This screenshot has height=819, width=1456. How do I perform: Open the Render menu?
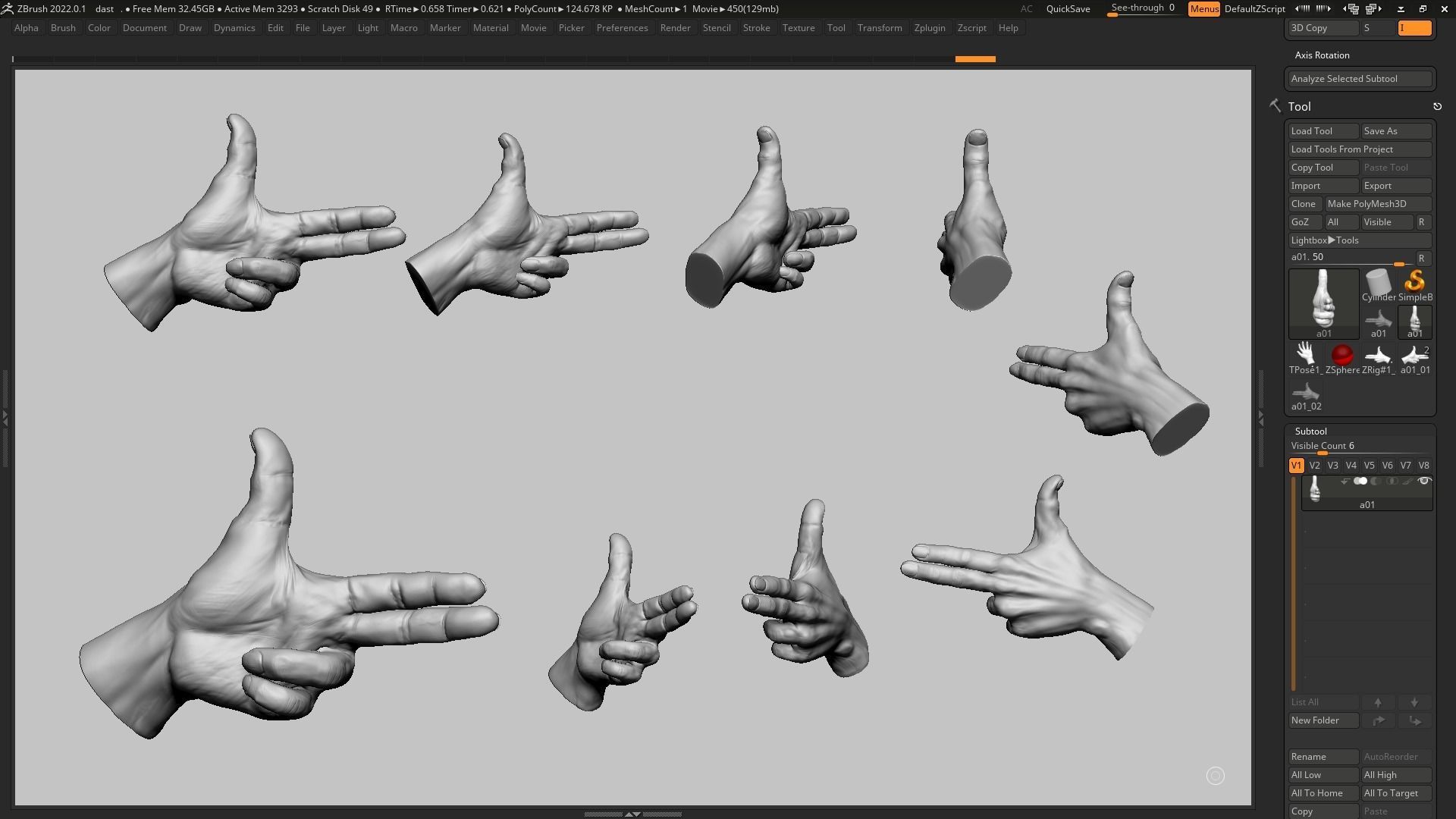point(675,28)
